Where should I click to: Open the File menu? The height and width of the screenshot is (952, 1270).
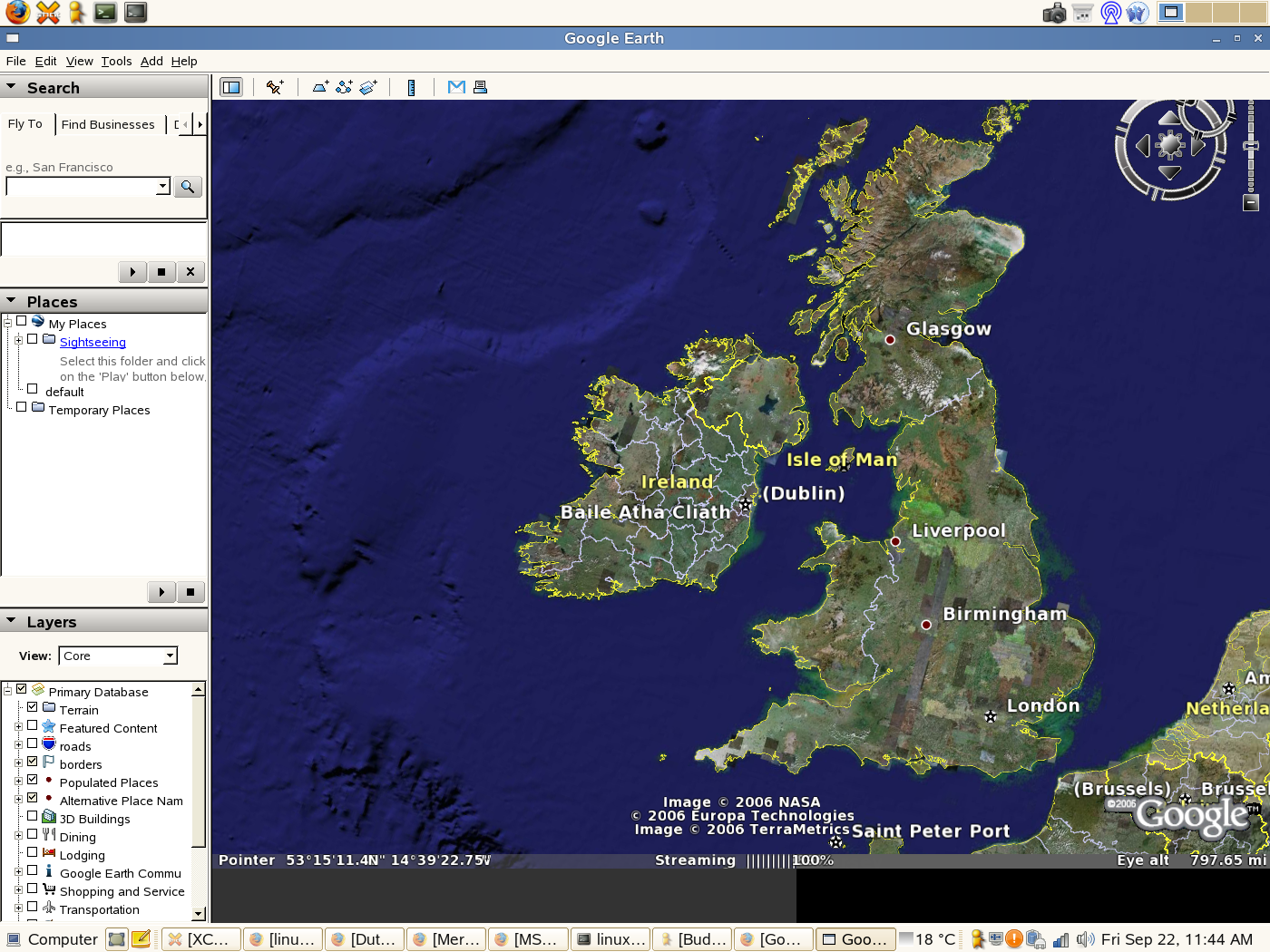[x=16, y=61]
